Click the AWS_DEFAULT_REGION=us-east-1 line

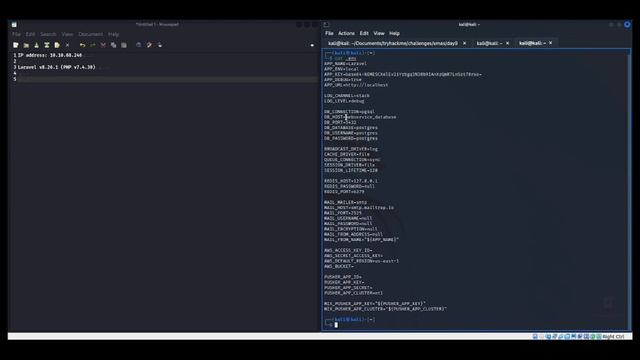[362, 261]
